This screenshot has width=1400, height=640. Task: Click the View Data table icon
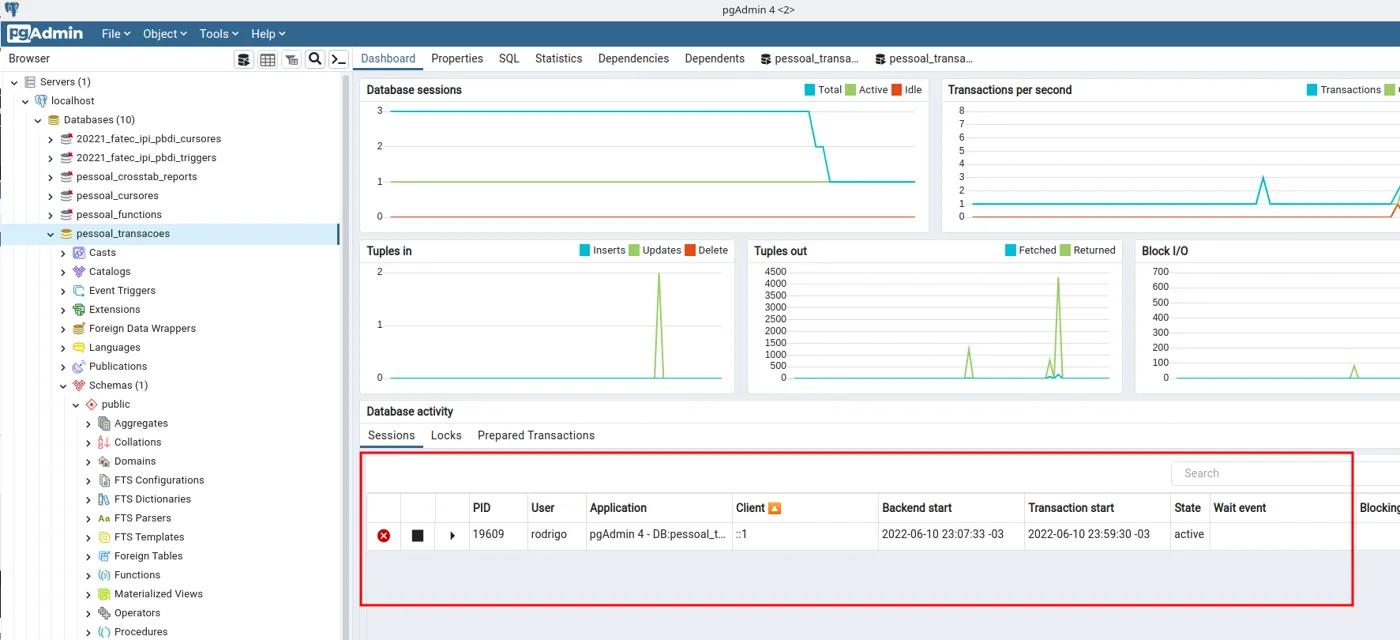click(x=268, y=60)
